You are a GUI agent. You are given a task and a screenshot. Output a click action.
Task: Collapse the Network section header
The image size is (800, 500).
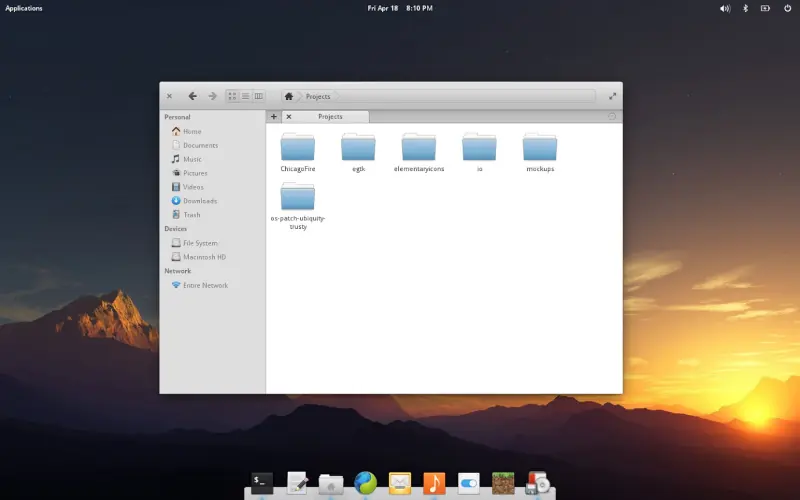click(178, 271)
